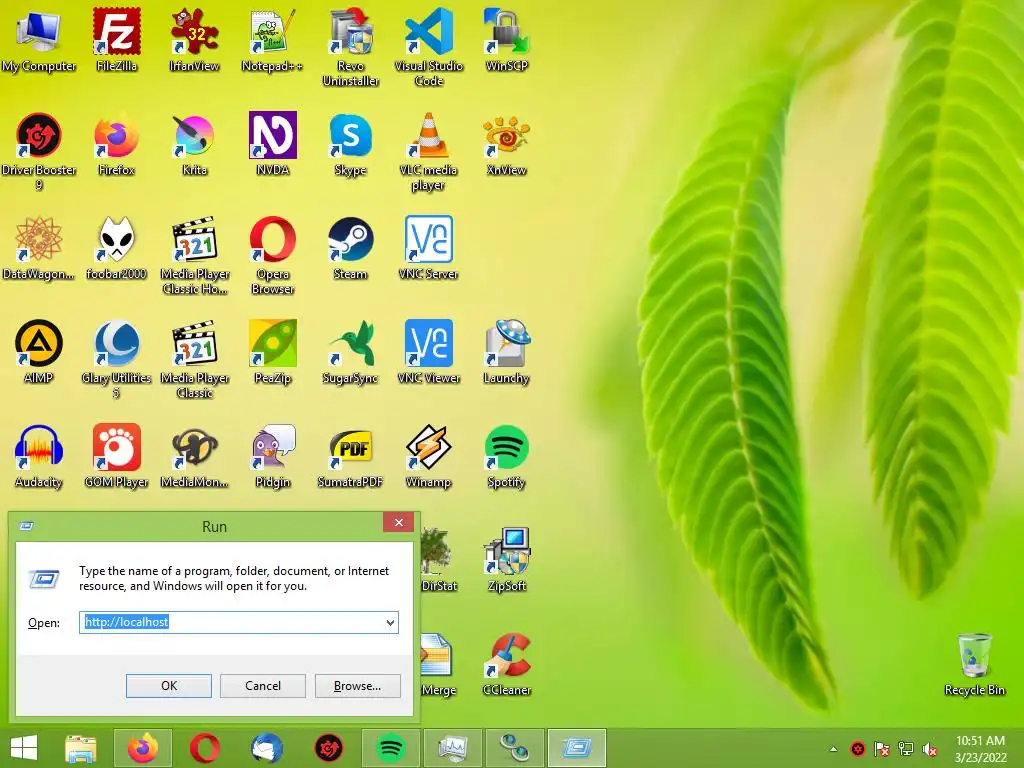Image resolution: width=1024 pixels, height=768 pixels.
Task: Open Action Center flag tray icon
Action: 881,749
